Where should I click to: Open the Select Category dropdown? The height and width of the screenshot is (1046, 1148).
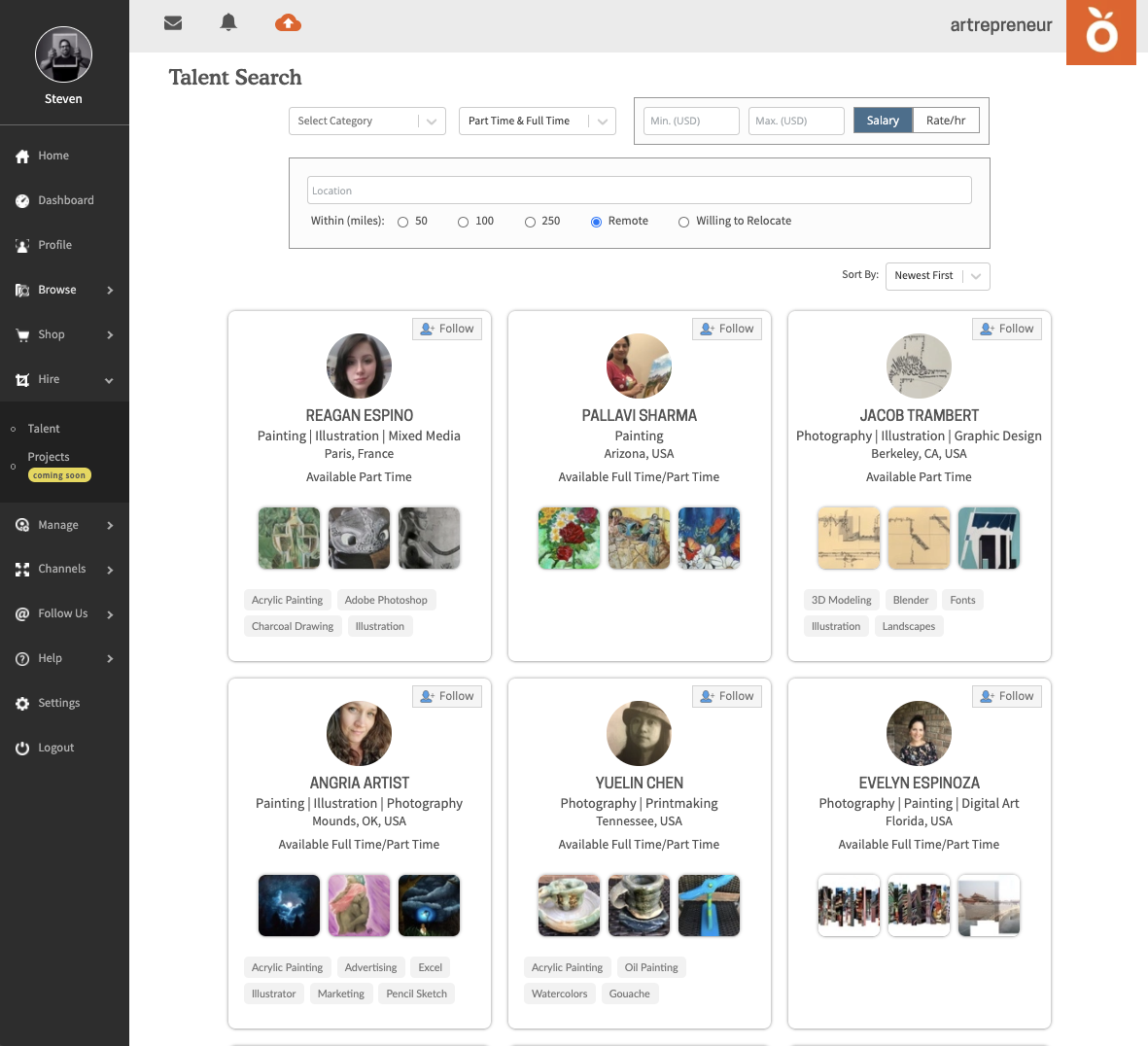366,122
